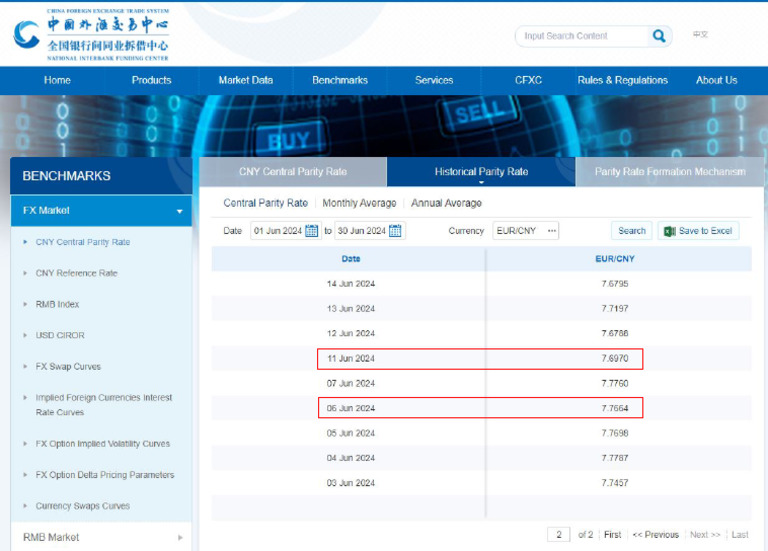
Task: Switch to Parity Rate Formation Mechanism tab
Action: pyautogui.click(x=670, y=172)
